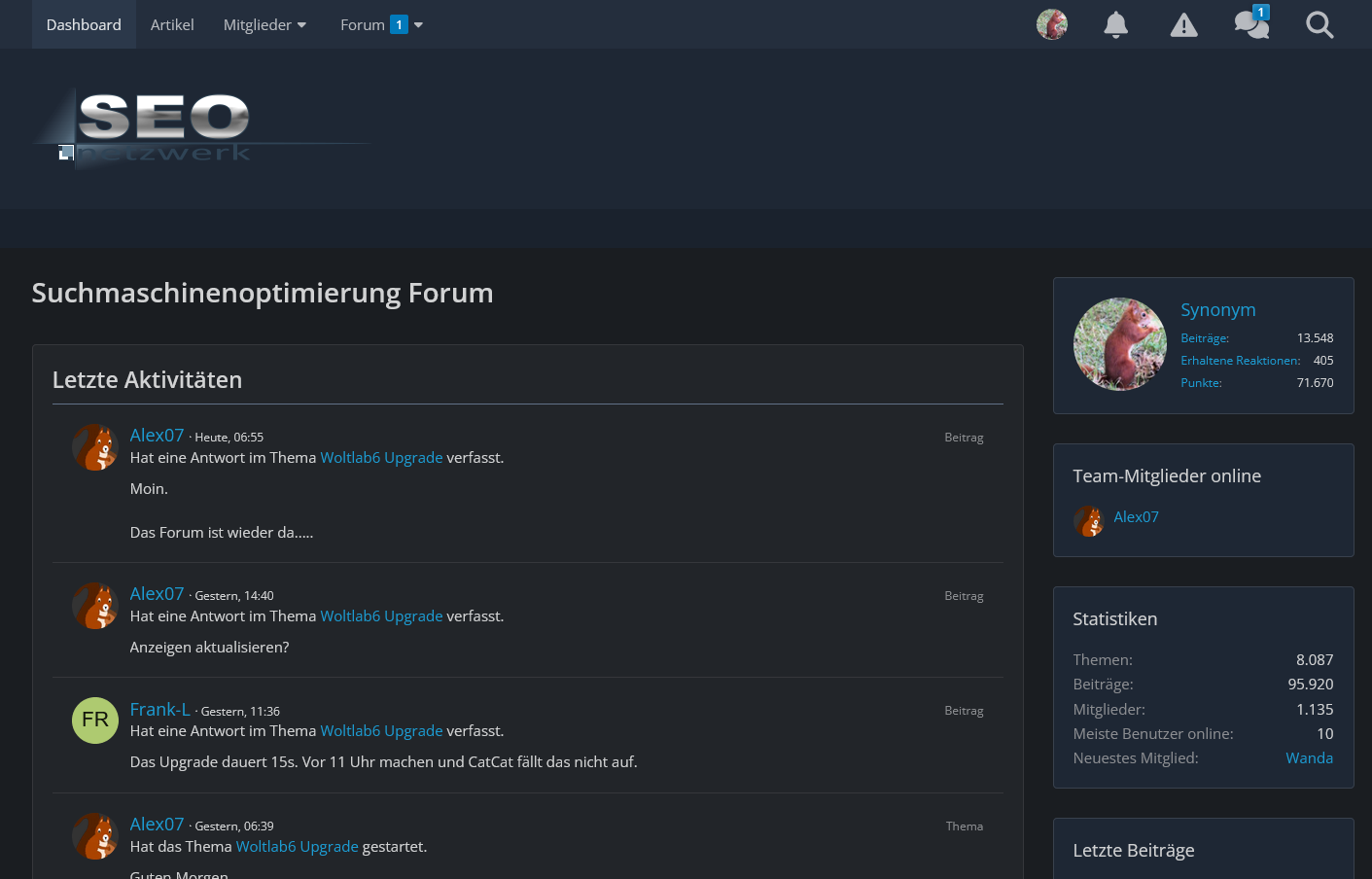Viewport: 1372px width, 879px height.
Task: Click the moderation warning triangle icon
Action: click(x=1183, y=25)
